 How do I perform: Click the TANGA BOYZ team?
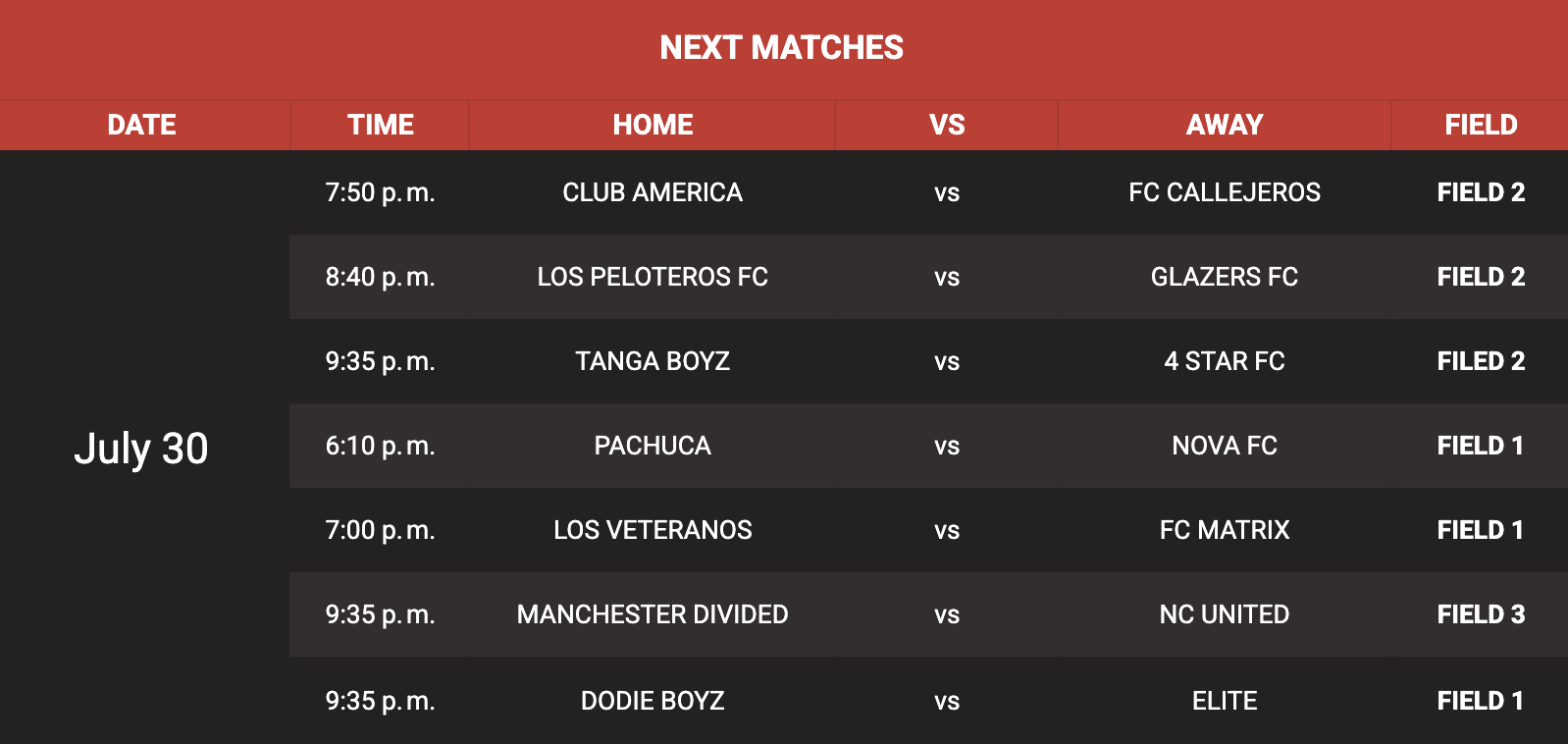[x=653, y=361]
